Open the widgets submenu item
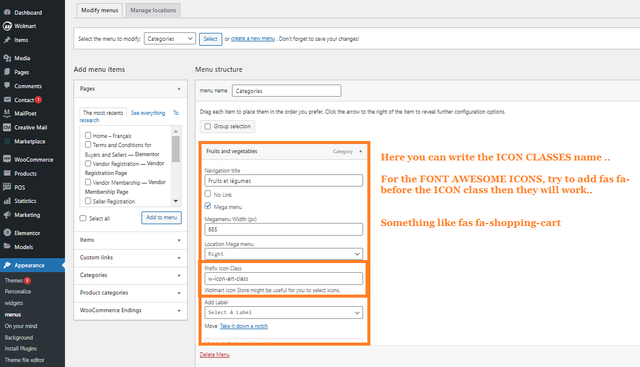640x367 pixels. coord(14,303)
